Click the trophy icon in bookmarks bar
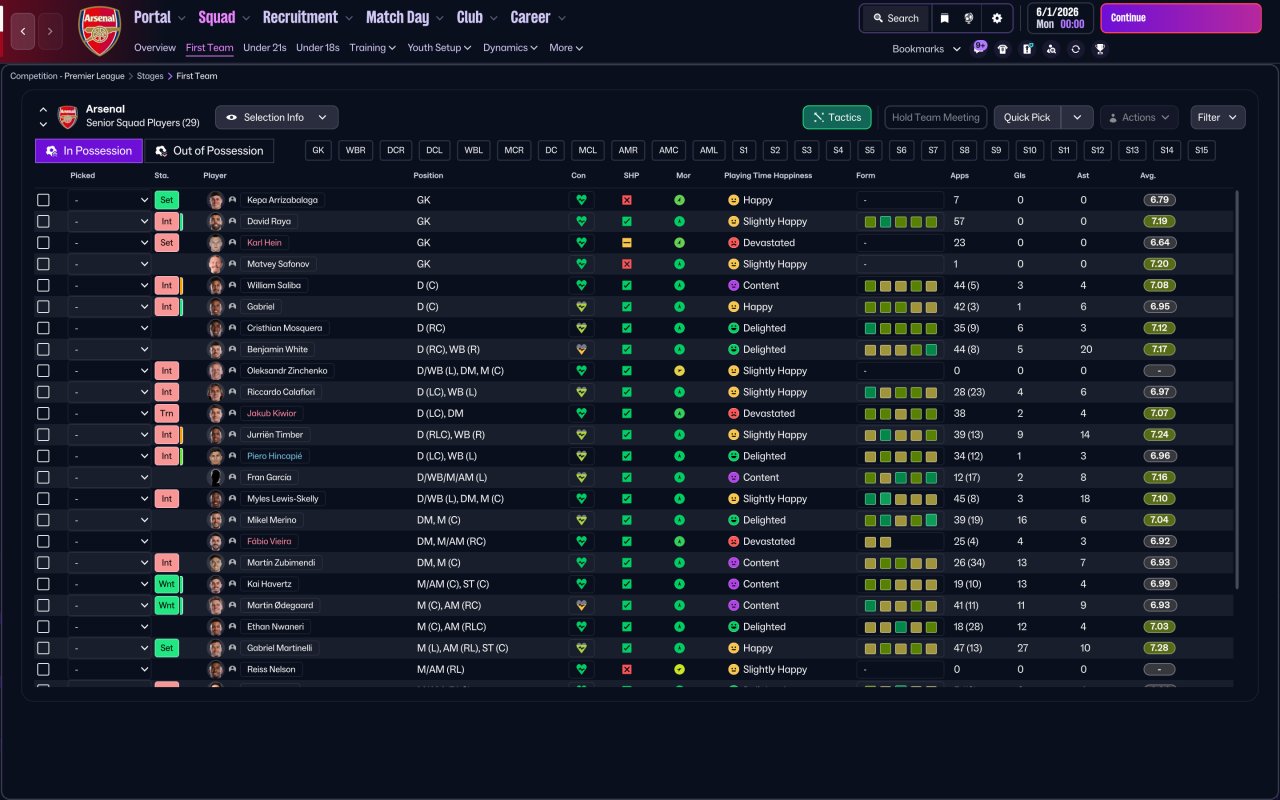Viewport: 1280px width, 800px height. pyautogui.click(x=1100, y=49)
